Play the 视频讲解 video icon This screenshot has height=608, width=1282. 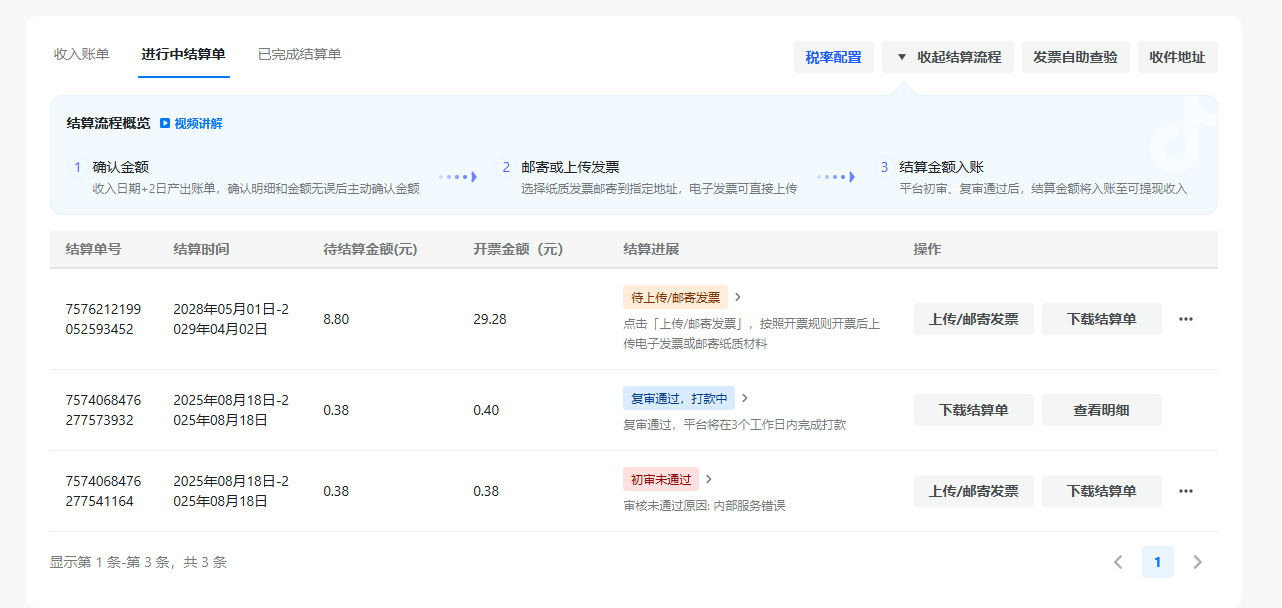tap(165, 124)
